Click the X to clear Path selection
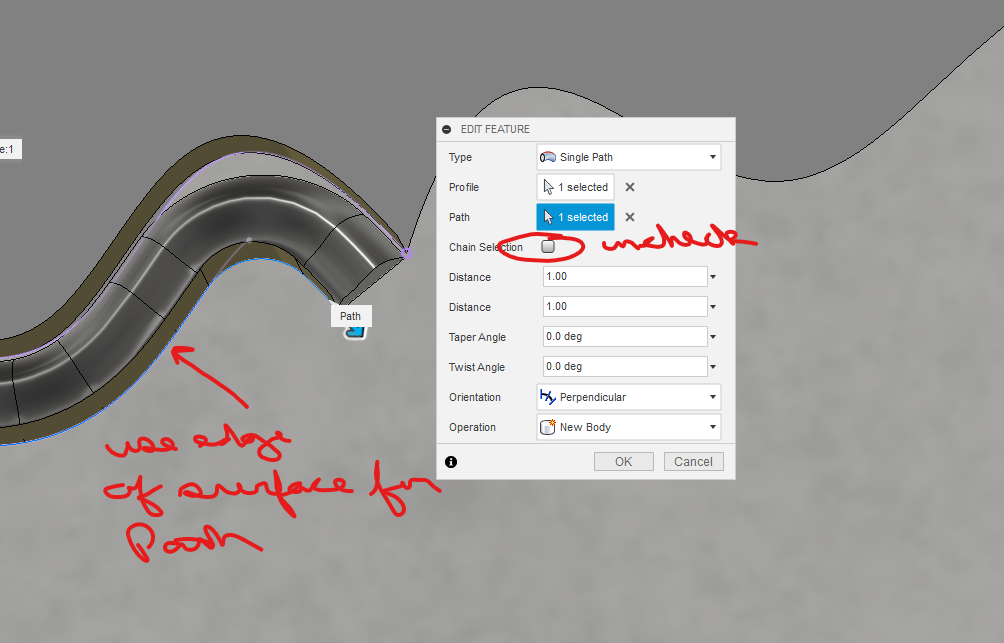 627,216
